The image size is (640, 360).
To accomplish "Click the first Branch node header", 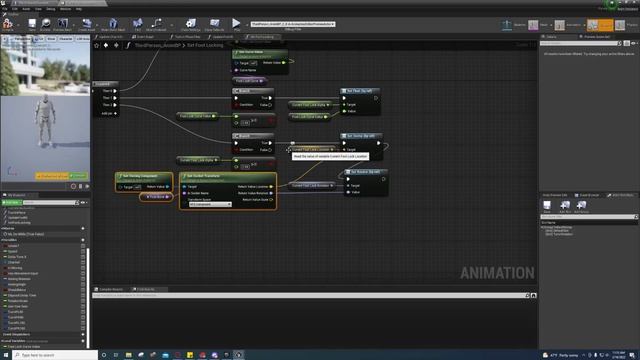I will click(253, 91).
